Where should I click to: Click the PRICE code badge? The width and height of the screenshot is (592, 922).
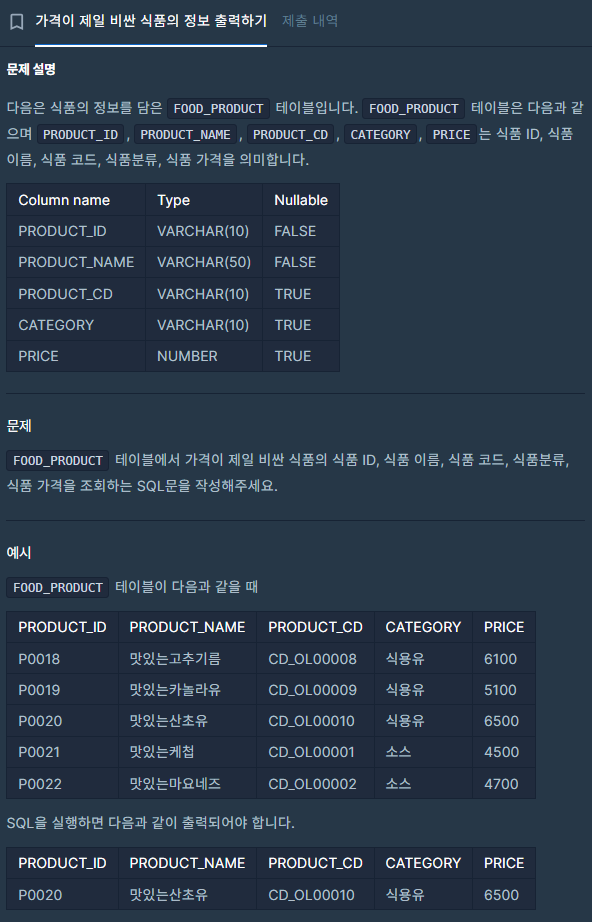click(x=451, y=134)
